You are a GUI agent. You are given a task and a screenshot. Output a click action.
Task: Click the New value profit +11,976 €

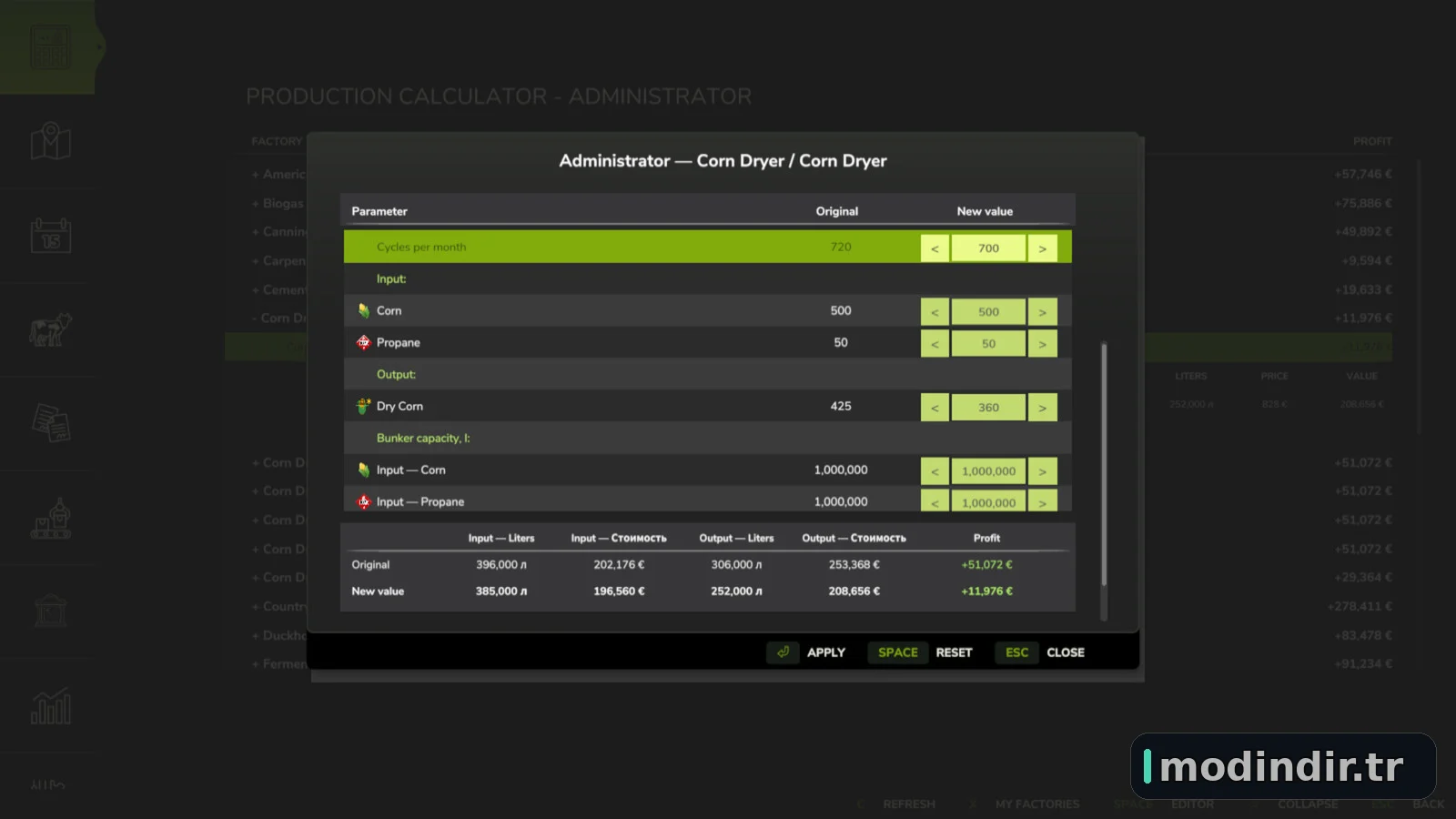click(x=986, y=591)
